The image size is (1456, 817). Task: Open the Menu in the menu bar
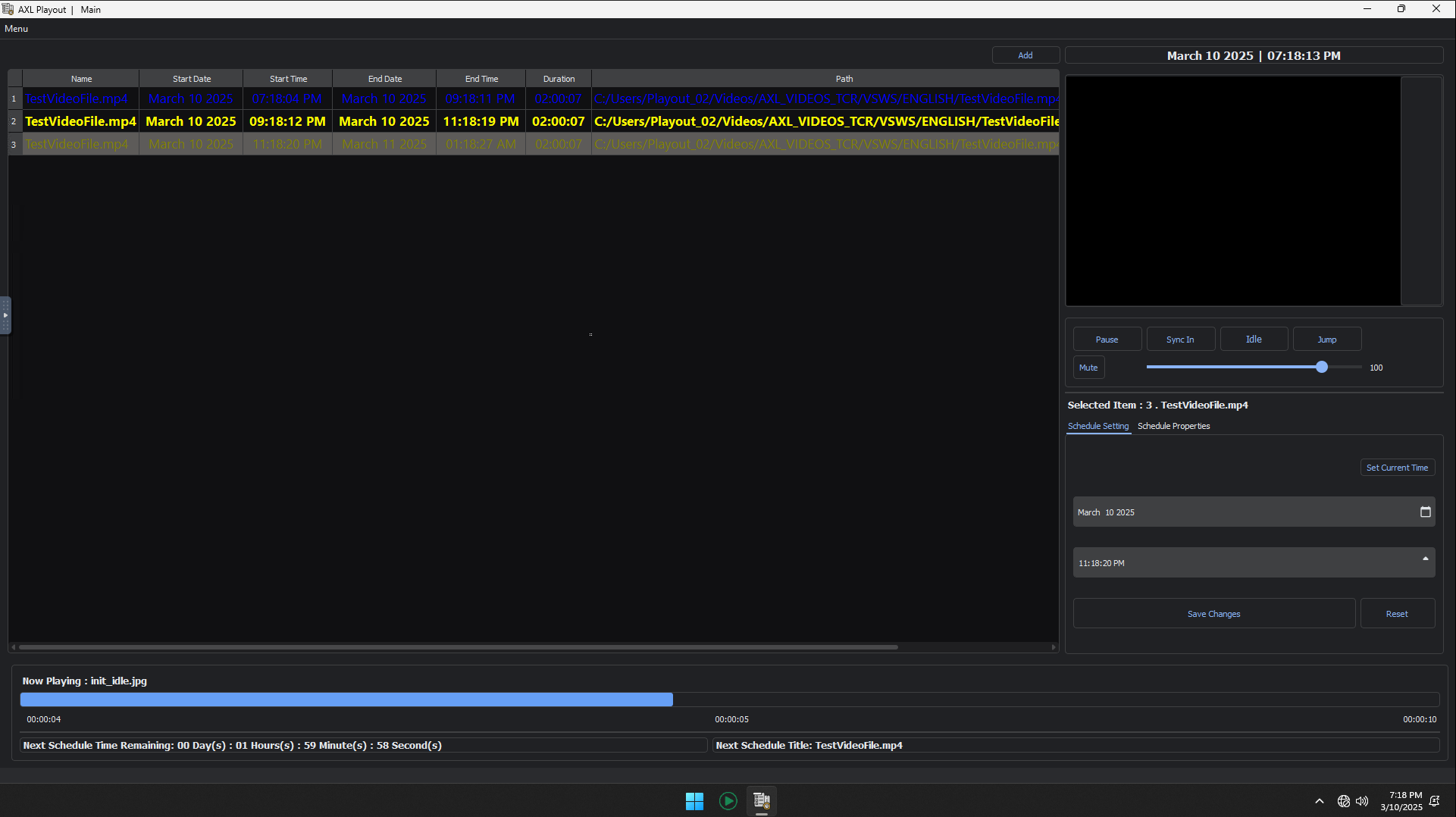click(16, 29)
